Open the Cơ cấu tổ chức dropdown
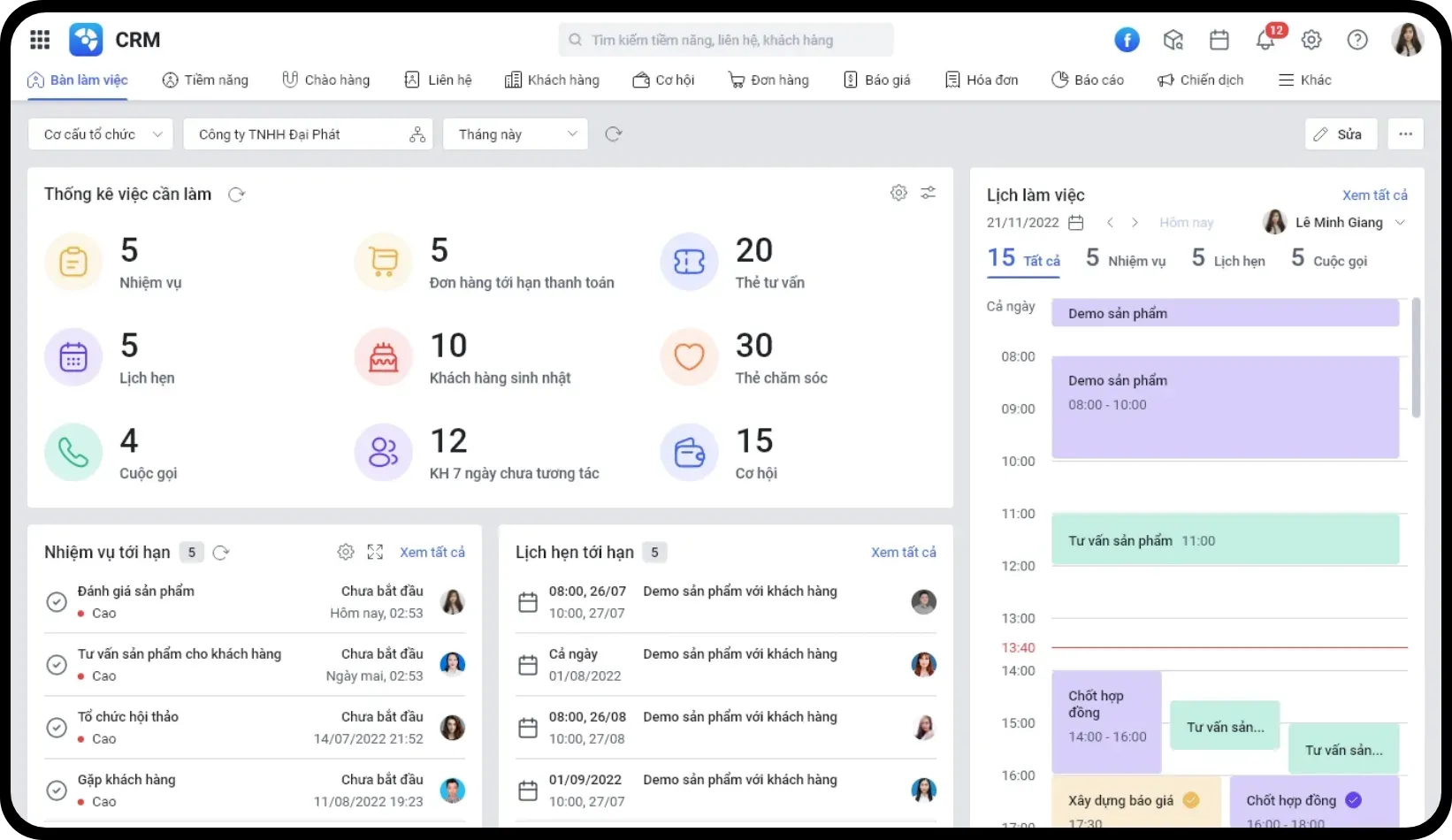This screenshot has height=840, width=1452. coord(101,134)
